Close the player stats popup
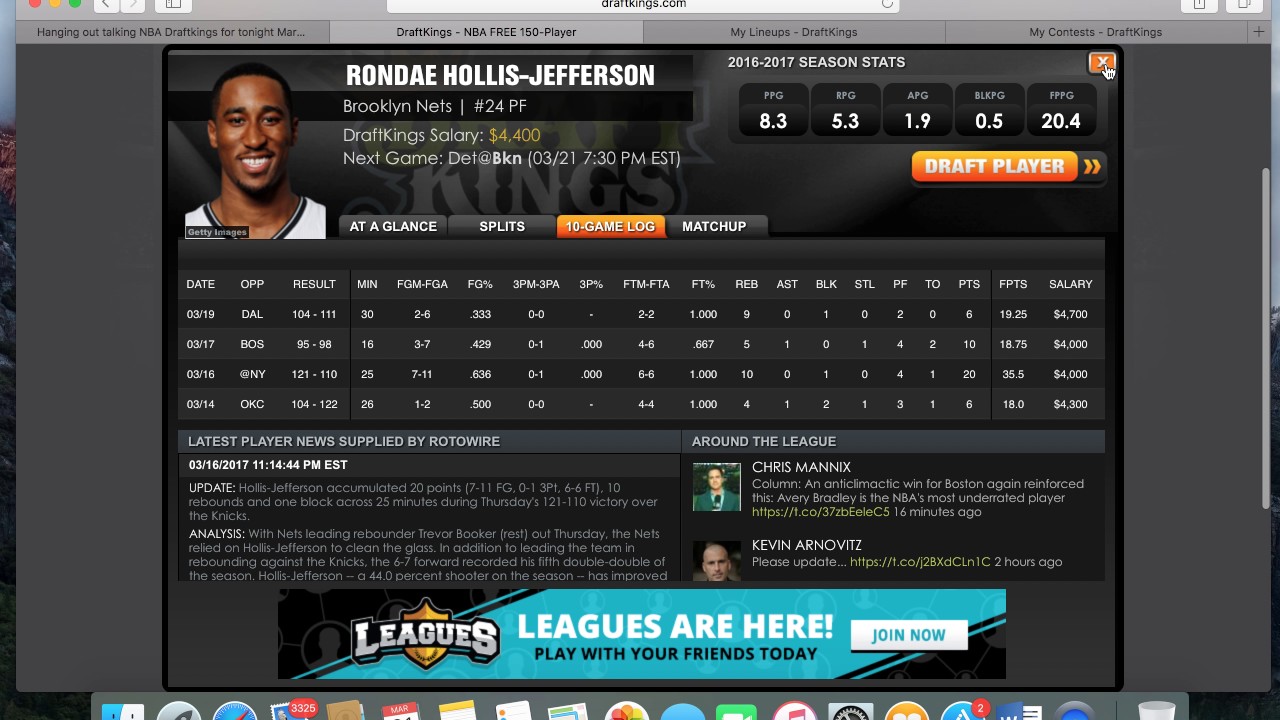The width and height of the screenshot is (1280, 720). (1100, 63)
